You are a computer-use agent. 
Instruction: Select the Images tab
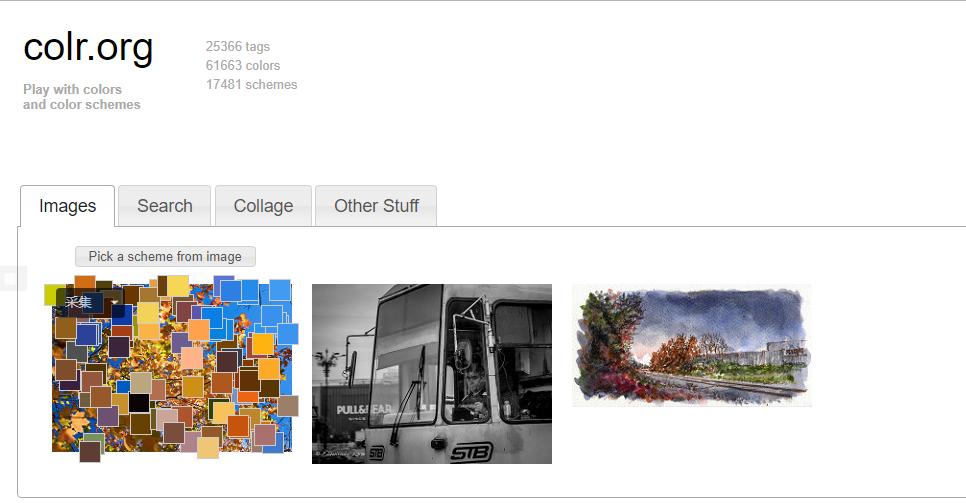pos(67,206)
